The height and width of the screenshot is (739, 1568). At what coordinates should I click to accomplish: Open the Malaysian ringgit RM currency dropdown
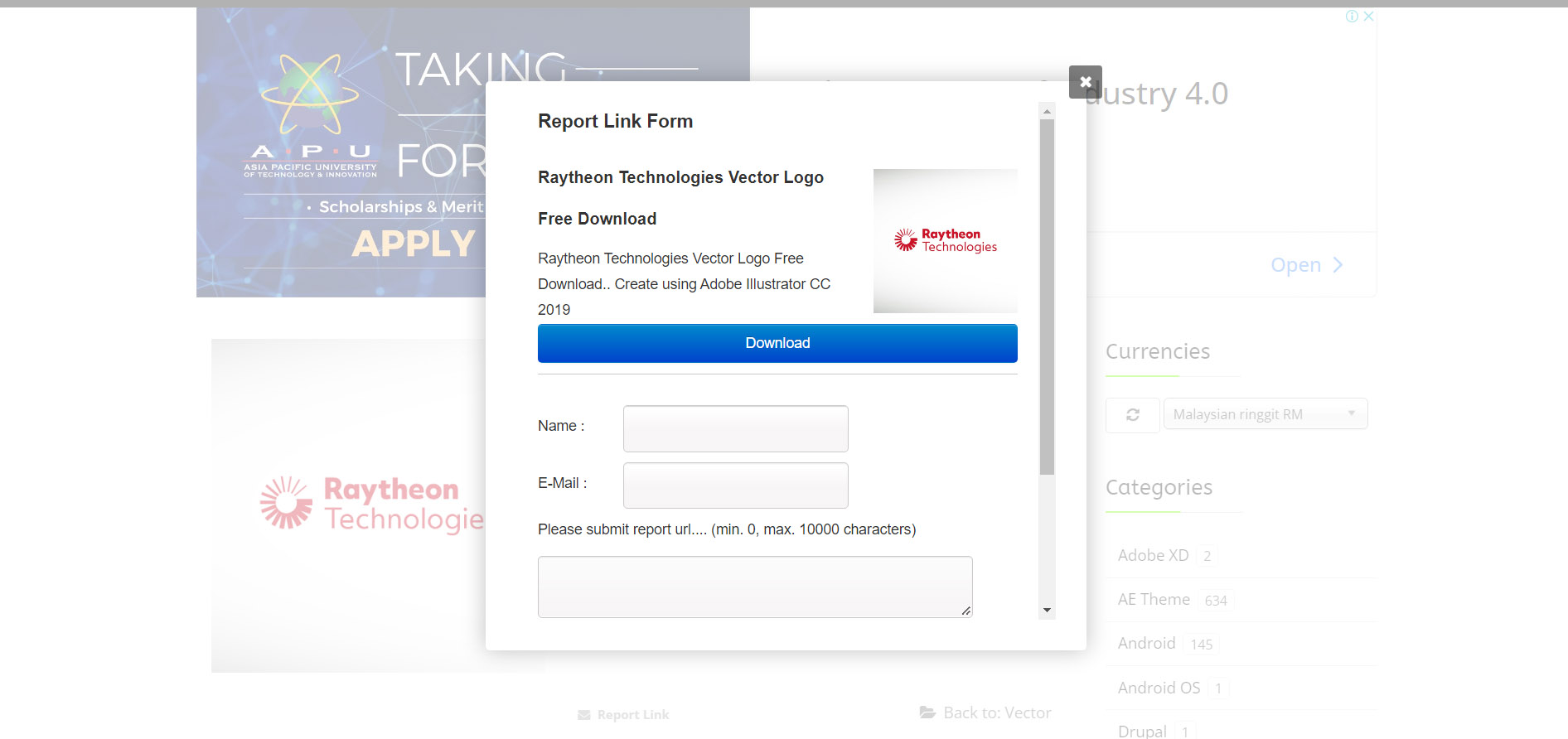click(1265, 413)
